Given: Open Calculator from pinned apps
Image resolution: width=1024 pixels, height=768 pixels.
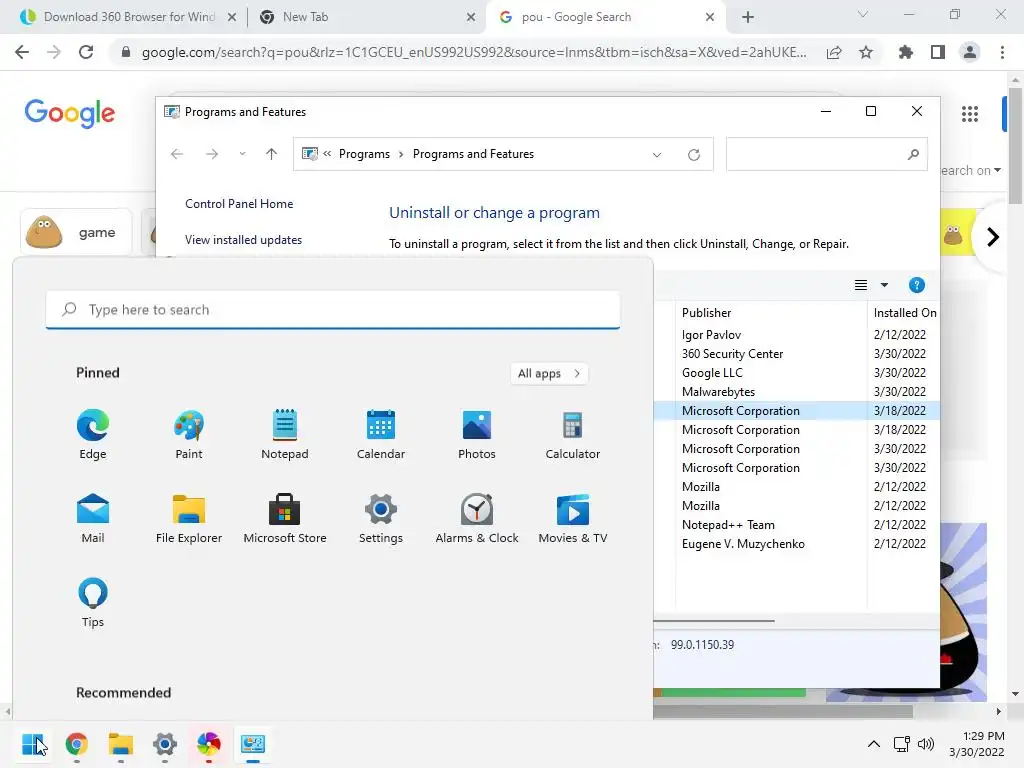Looking at the screenshot, I should point(573,434).
